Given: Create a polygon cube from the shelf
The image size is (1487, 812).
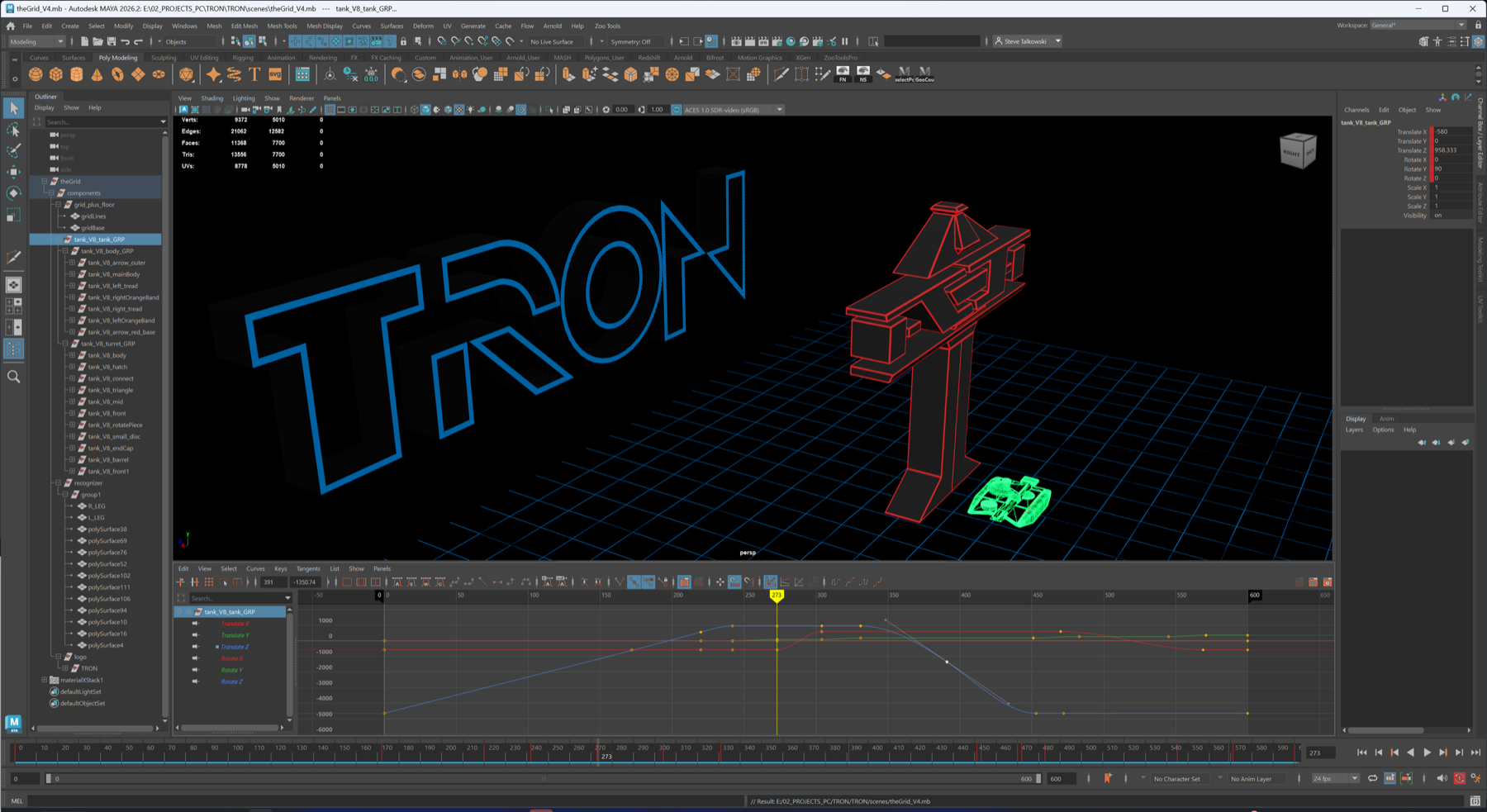Looking at the screenshot, I should click(x=56, y=75).
